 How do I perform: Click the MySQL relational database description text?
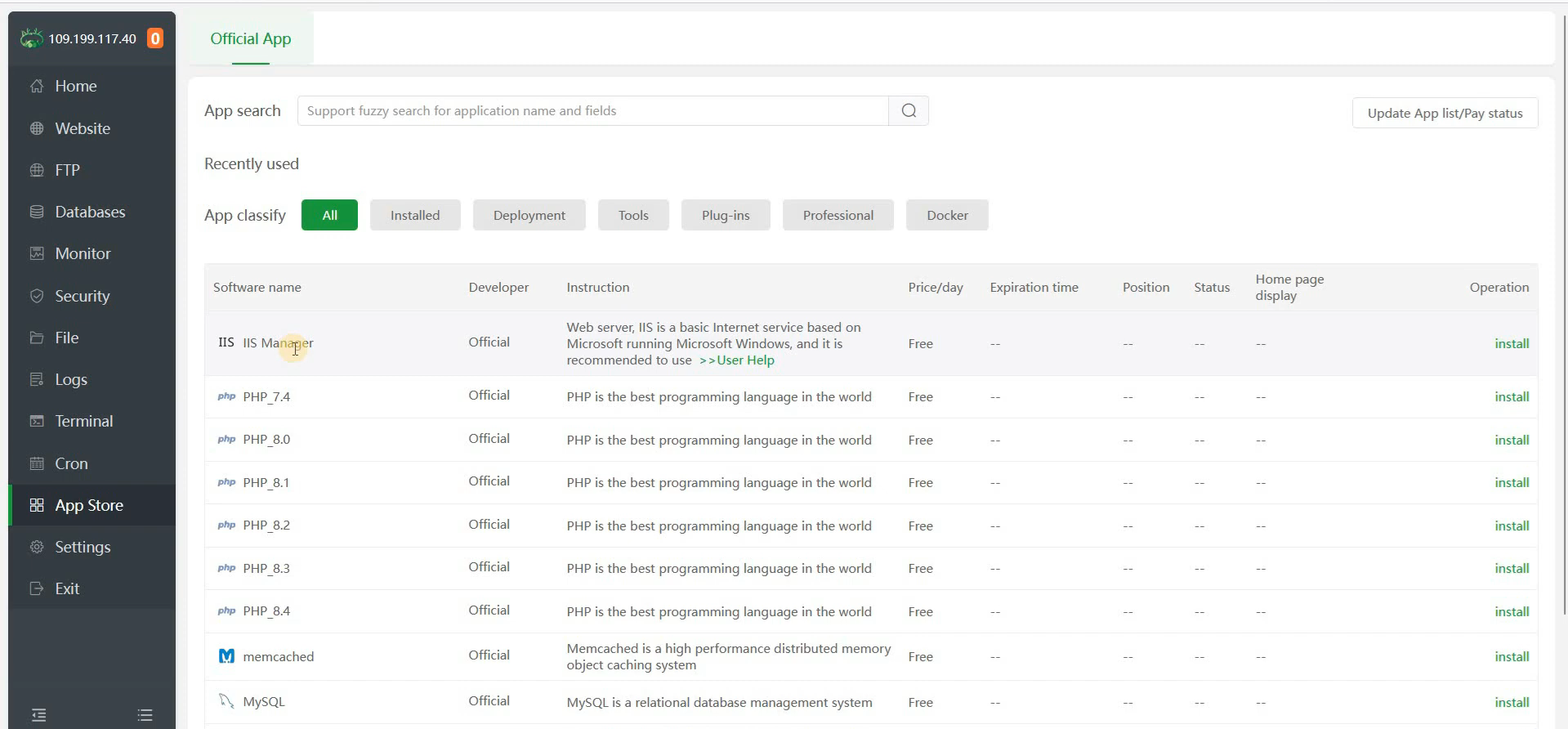[x=719, y=702]
